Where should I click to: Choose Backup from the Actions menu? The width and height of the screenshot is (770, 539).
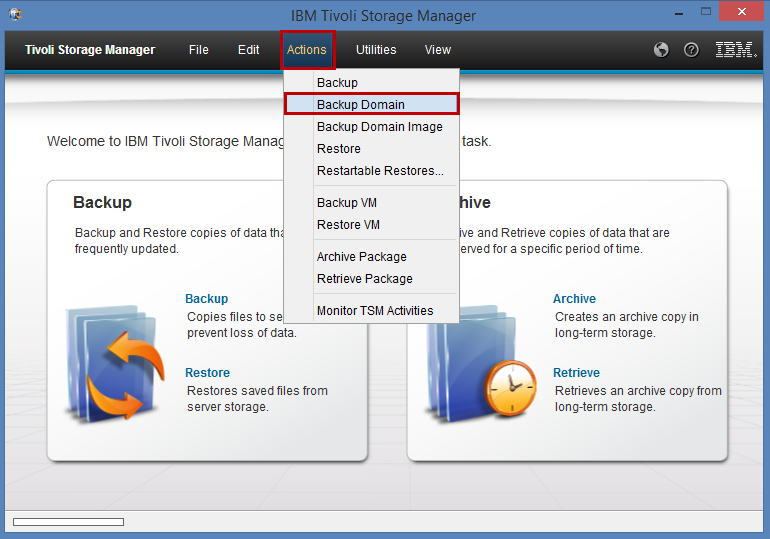372,82
